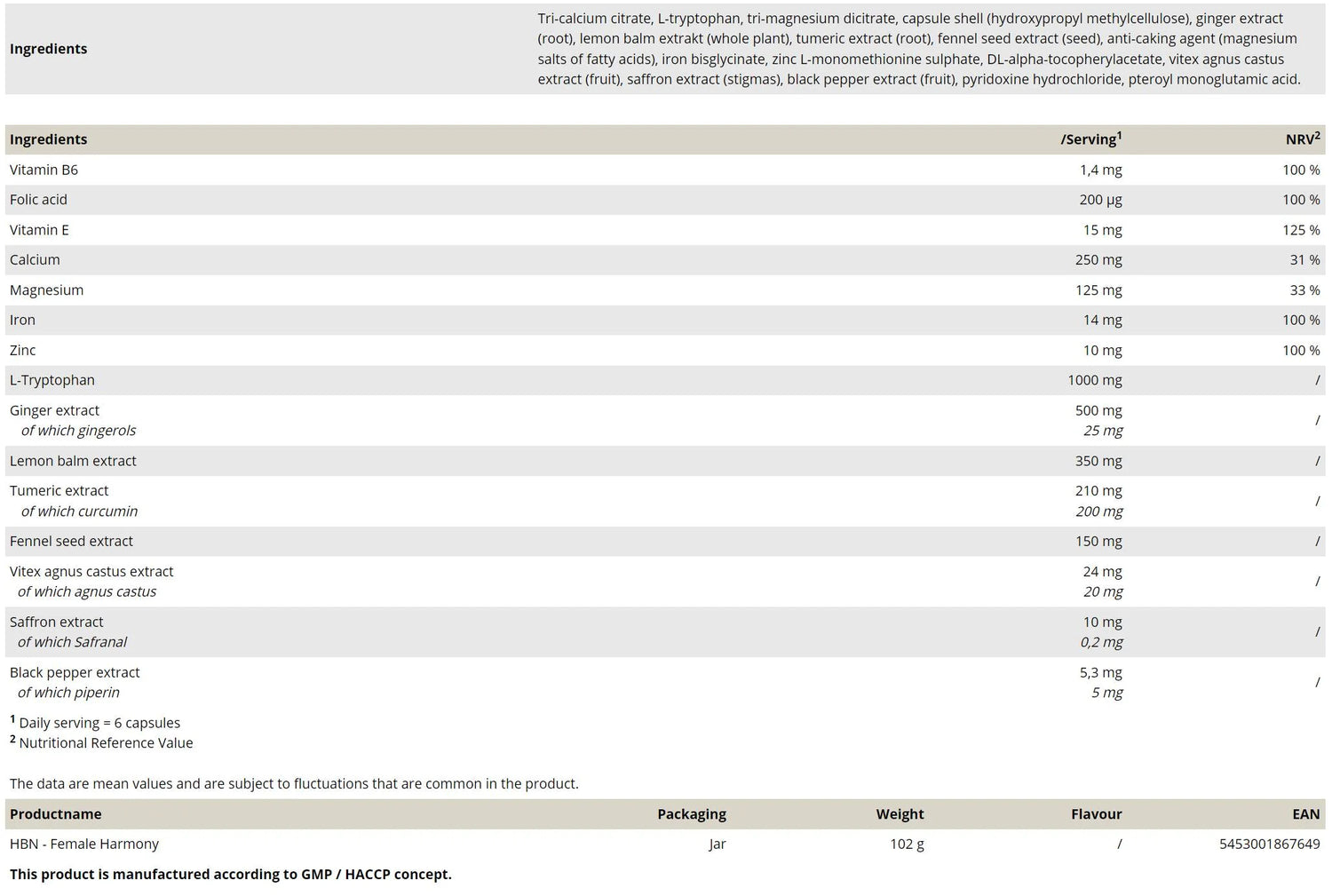Image resolution: width=1332 pixels, height=896 pixels.
Task: Select the L-Tryptophan 1000 mg value
Action: (x=1094, y=380)
